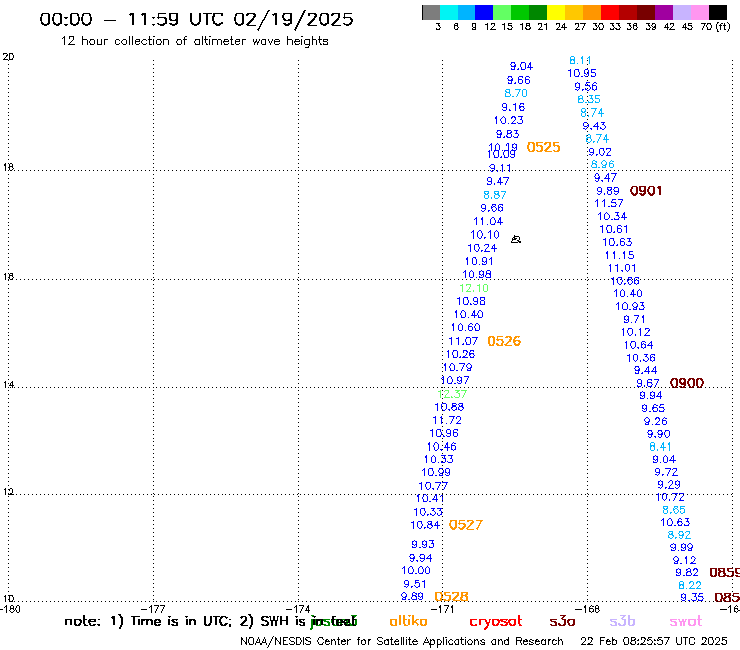Select the gray swatch in the color scale
The image size is (740, 650).
pyautogui.click(x=431, y=12)
